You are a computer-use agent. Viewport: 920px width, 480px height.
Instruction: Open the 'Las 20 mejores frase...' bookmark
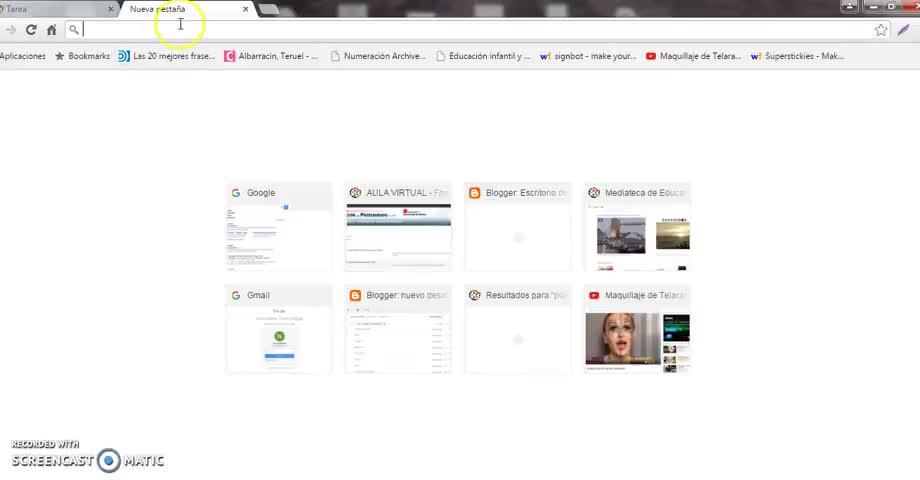pyautogui.click(x=167, y=56)
